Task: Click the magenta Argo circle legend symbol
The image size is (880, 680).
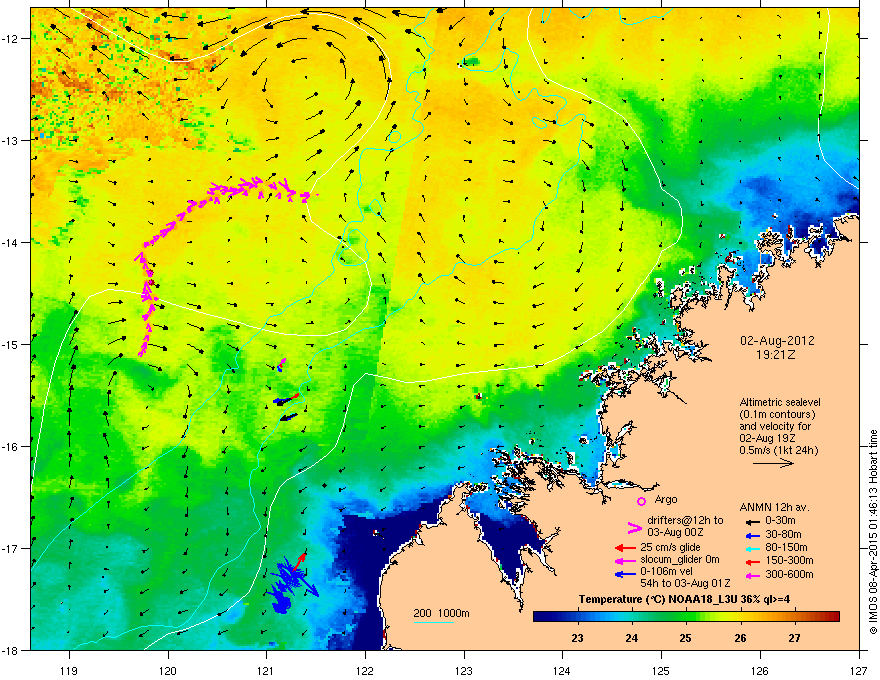Action: tap(641, 501)
